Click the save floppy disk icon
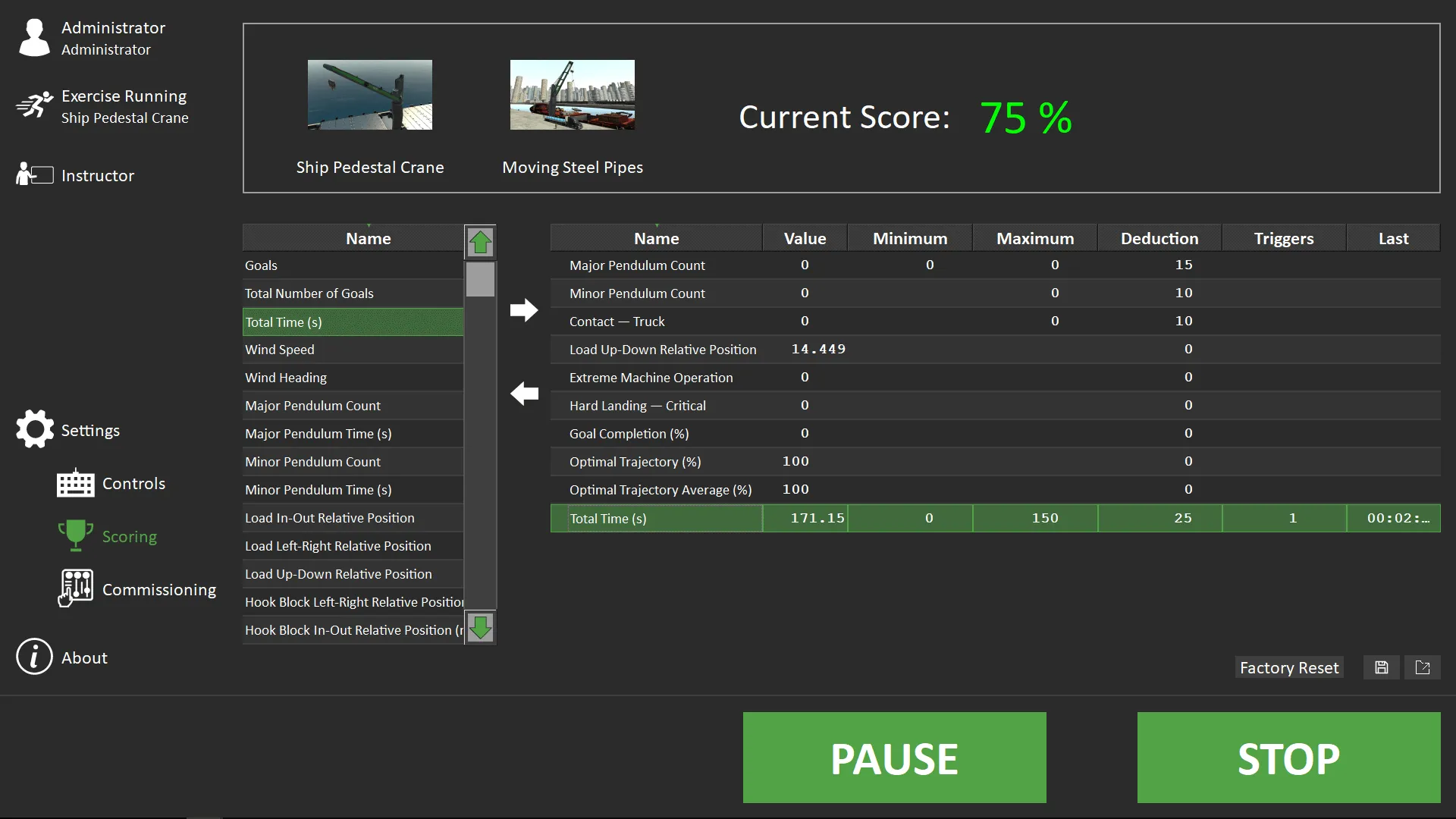1456x819 pixels. coord(1381,667)
